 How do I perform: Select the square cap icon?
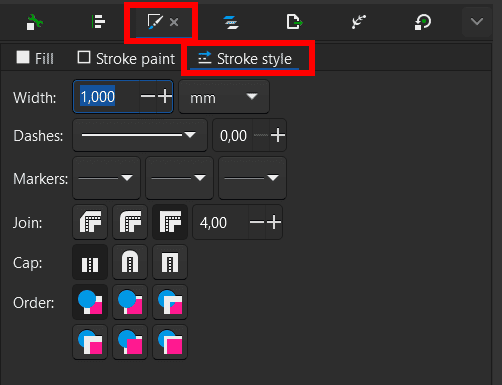(170, 262)
